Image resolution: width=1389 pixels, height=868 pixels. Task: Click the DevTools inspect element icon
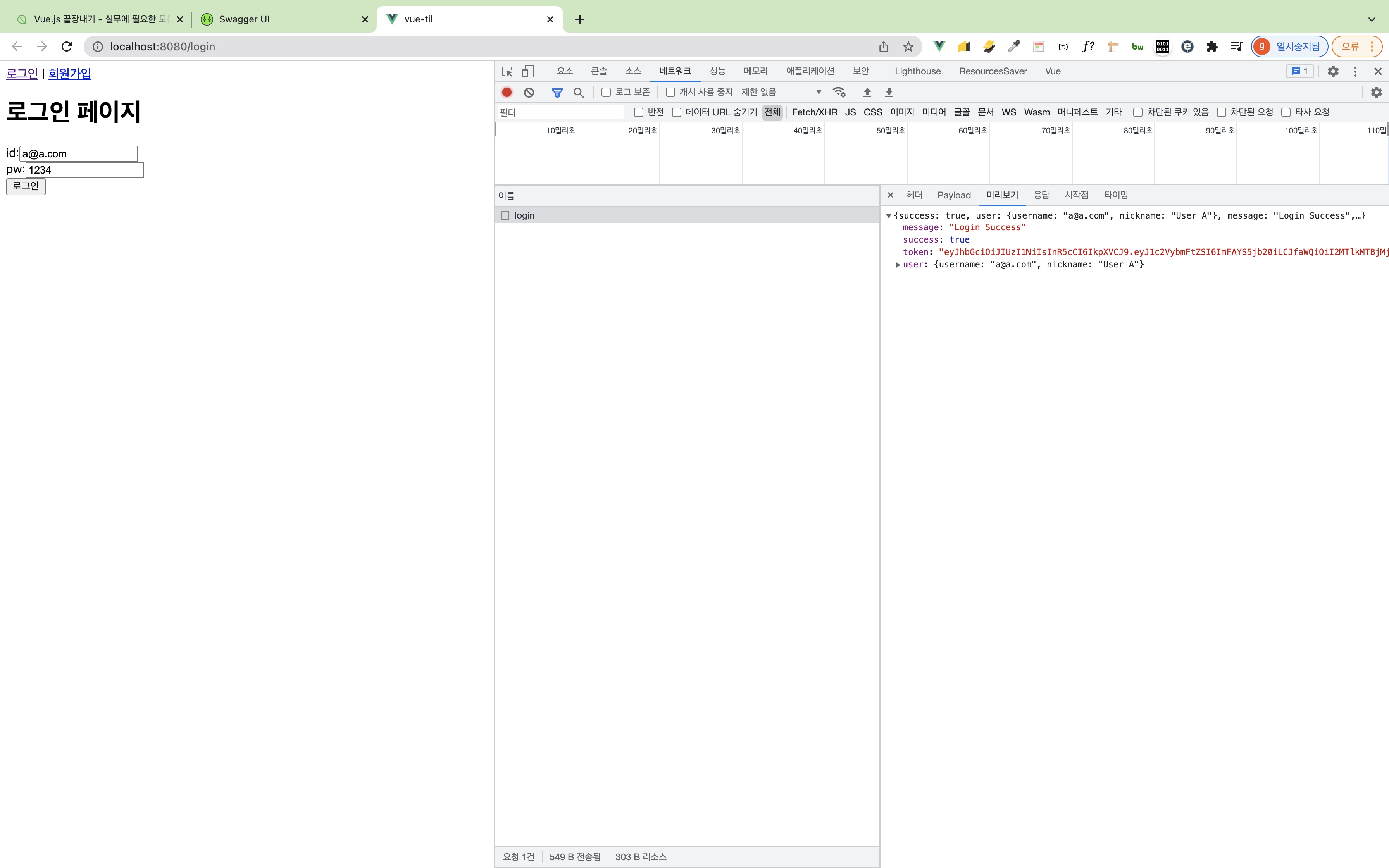(507, 71)
